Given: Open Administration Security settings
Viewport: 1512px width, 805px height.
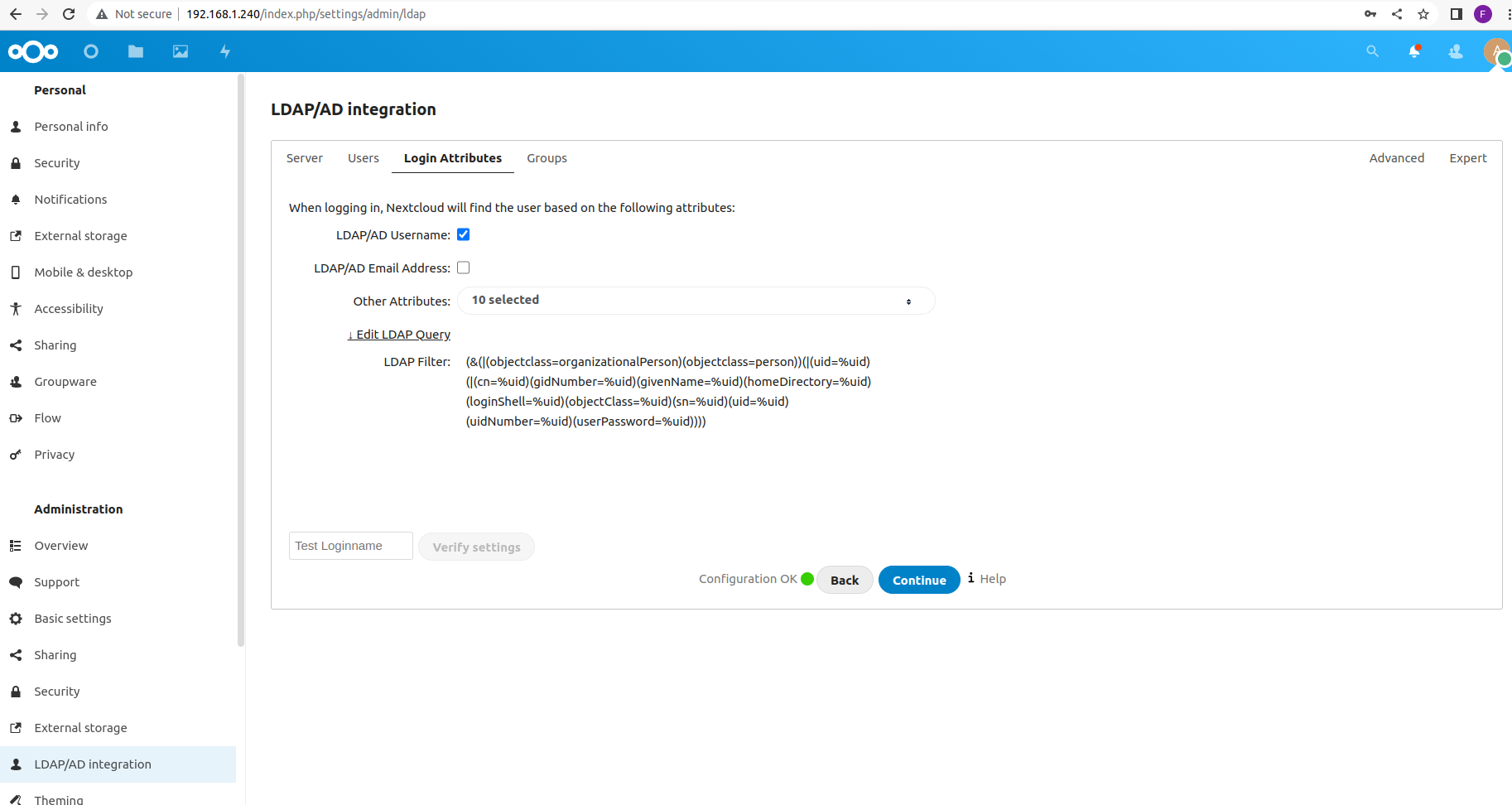Looking at the screenshot, I should [x=118, y=692].
